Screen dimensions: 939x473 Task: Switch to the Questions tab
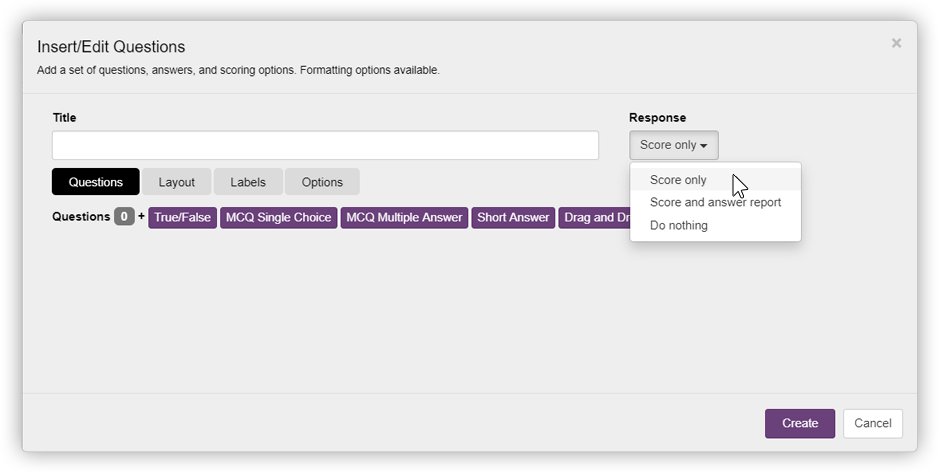[96, 182]
